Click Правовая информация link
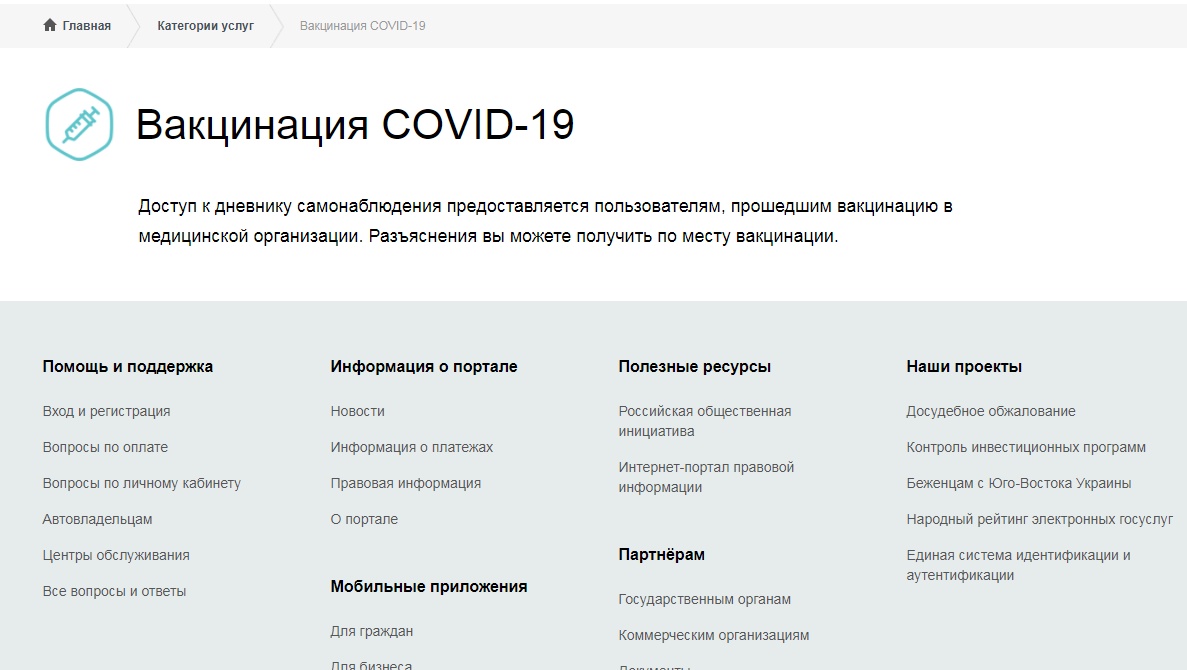The height and width of the screenshot is (670, 1187). pos(405,483)
